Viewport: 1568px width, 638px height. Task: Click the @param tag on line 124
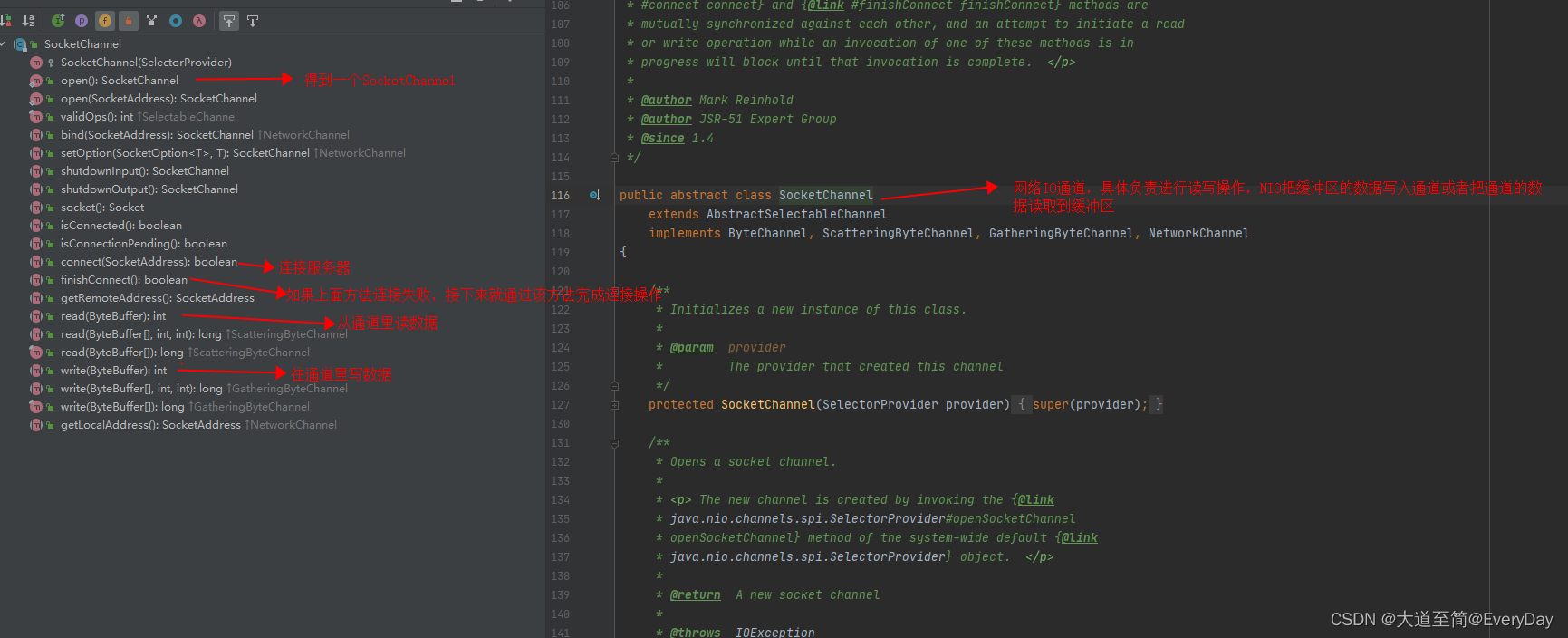point(691,347)
